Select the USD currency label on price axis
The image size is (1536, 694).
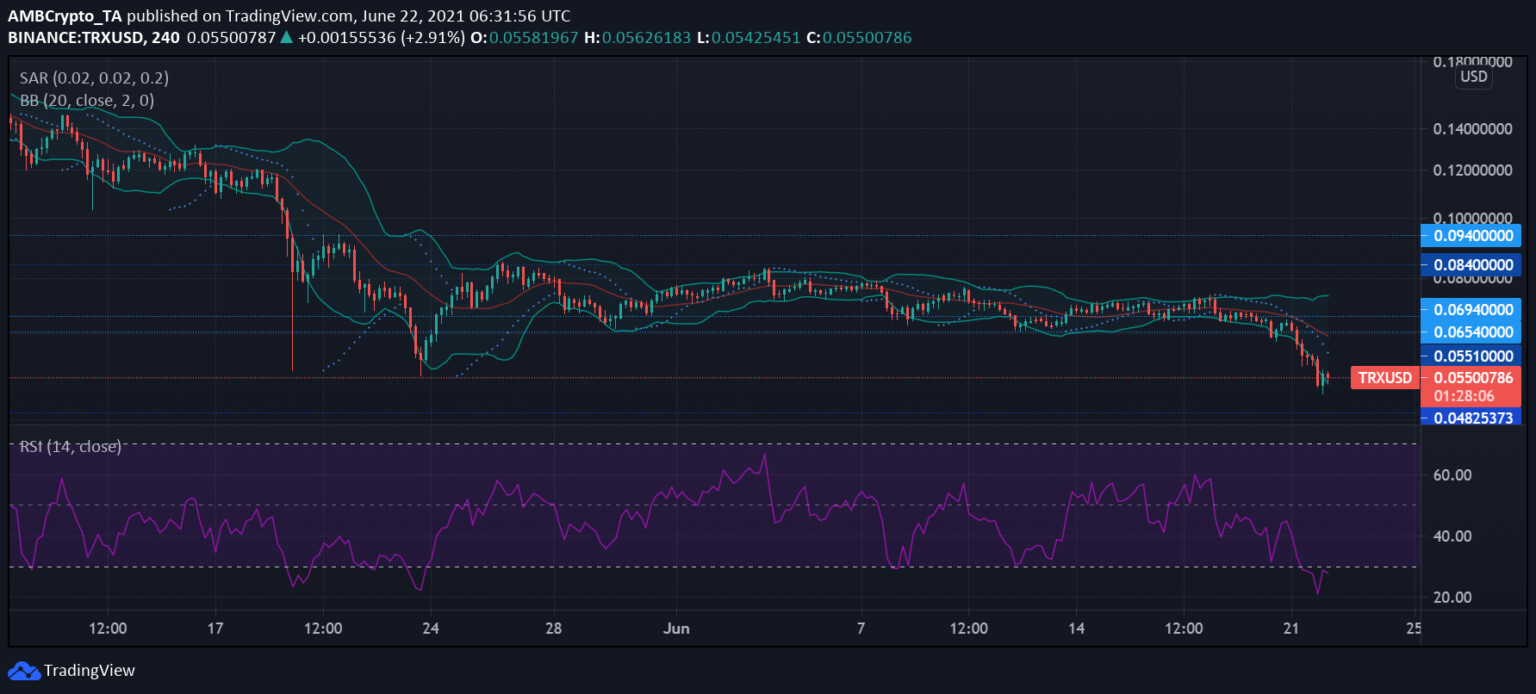pyautogui.click(x=1473, y=77)
